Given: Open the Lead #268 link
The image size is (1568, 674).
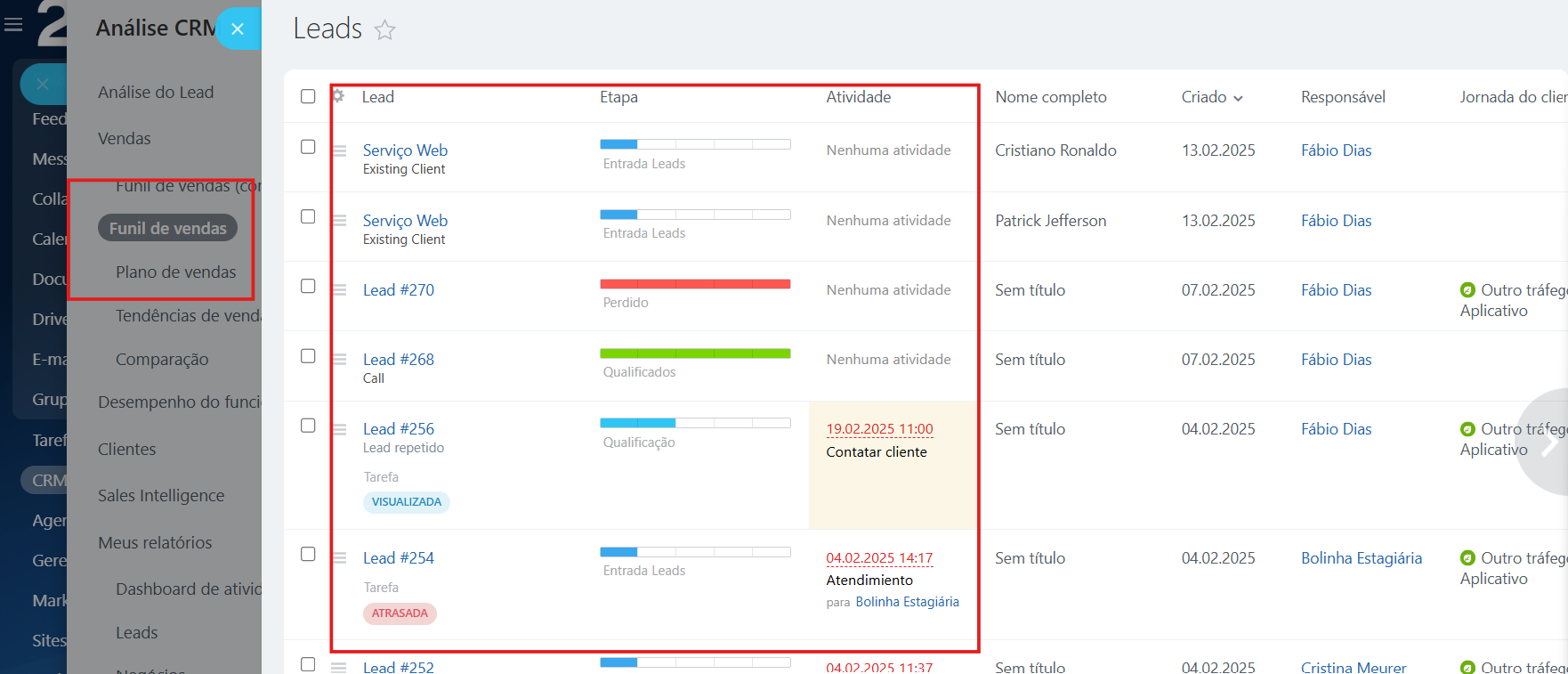Looking at the screenshot, I should (x=398, y=360).
